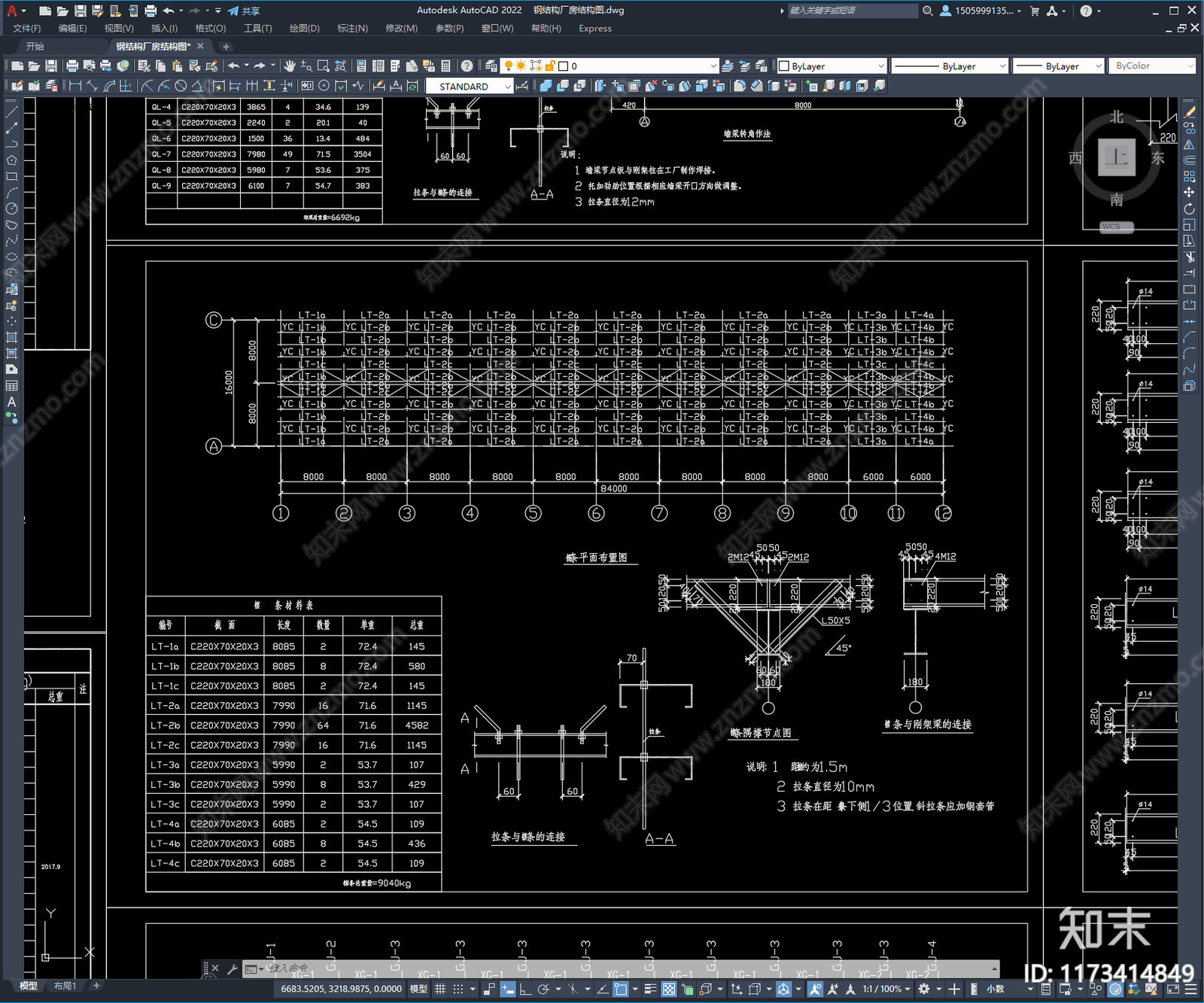Click the 模型 model space button in status bar

pos(418,989)
